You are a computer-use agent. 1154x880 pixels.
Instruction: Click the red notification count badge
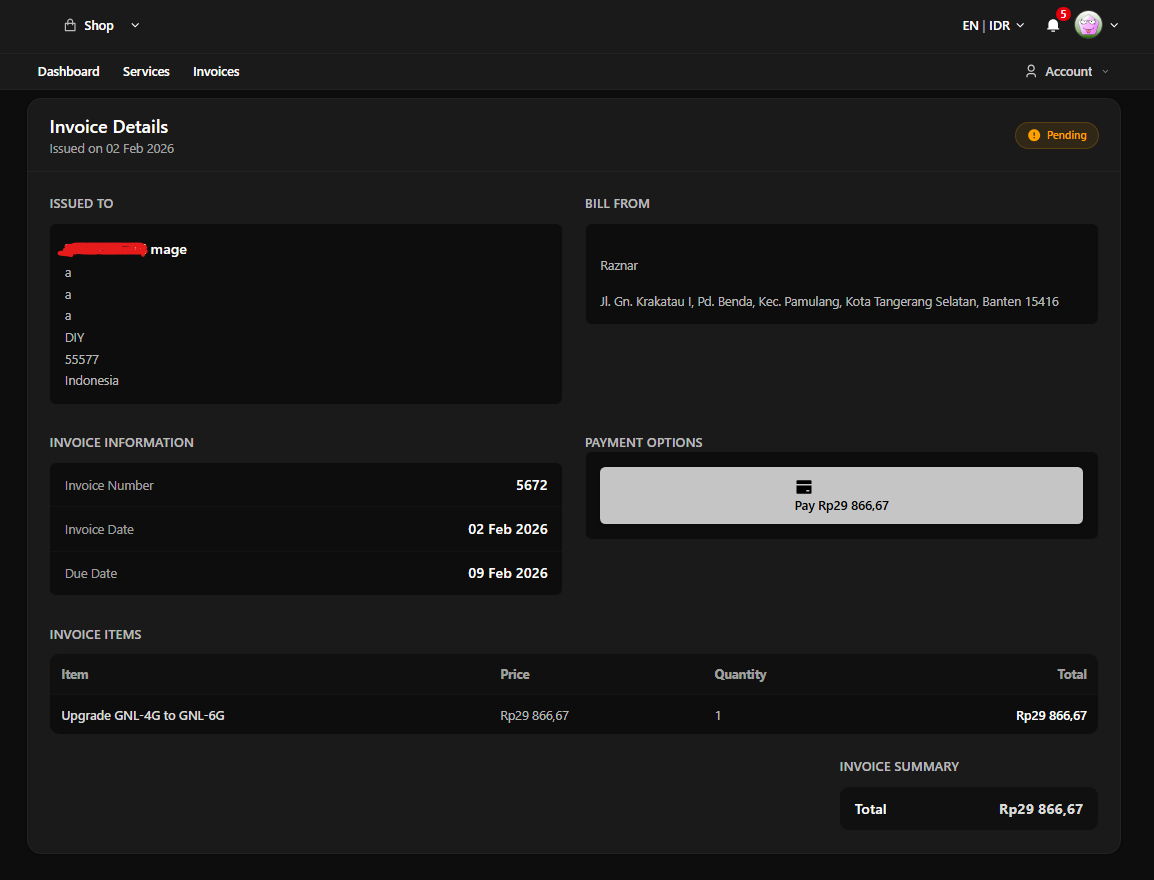[x=1063, y=15]
